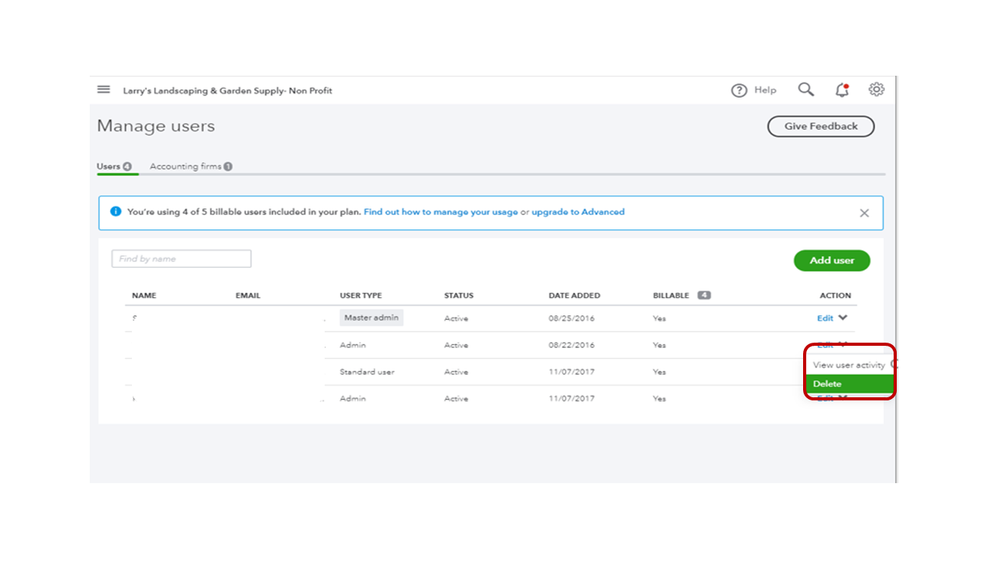
Task: Choose View user activity menu option
Action: pos(848,365)
